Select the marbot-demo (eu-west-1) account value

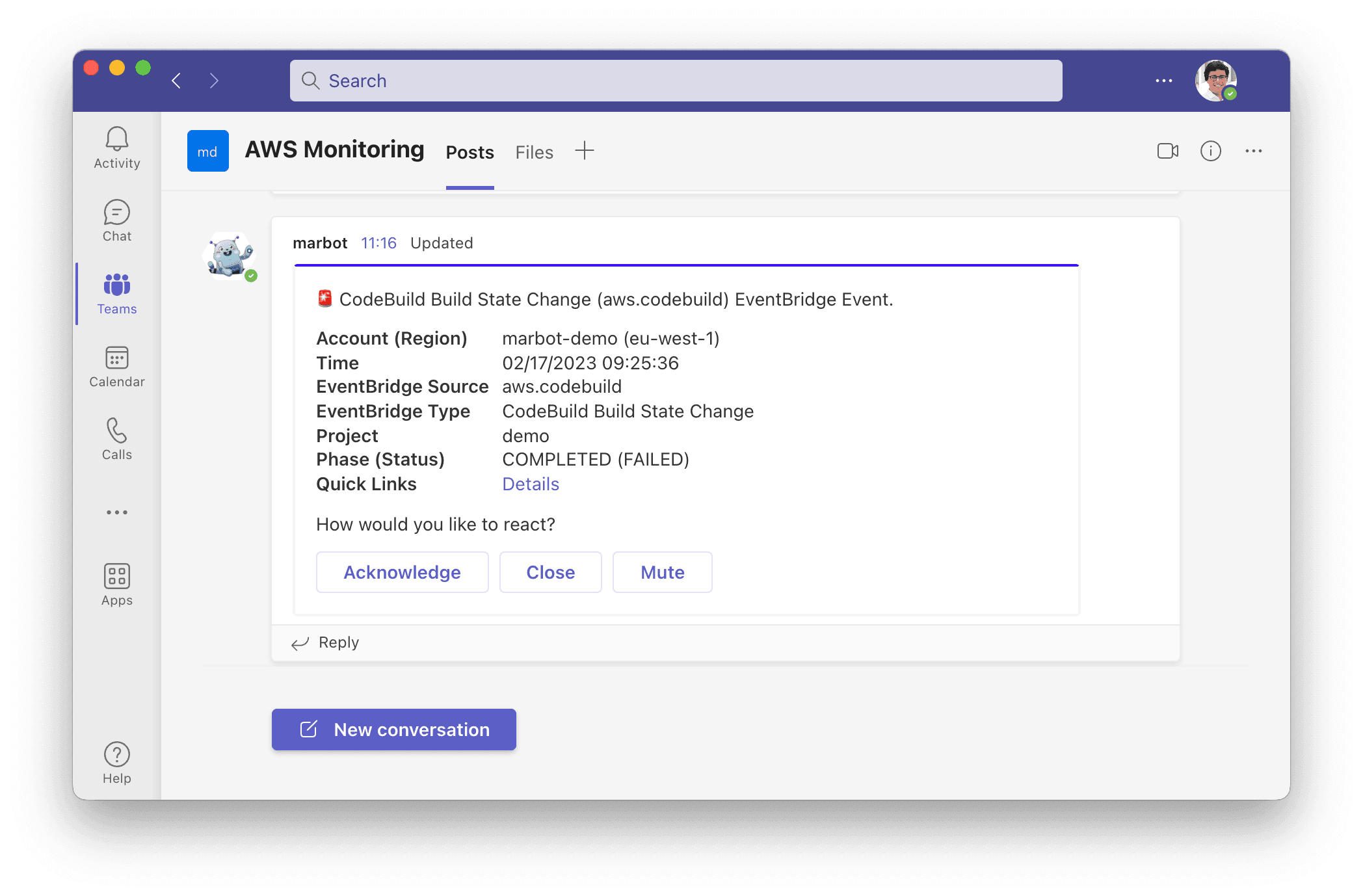click(x=611, y=338)
